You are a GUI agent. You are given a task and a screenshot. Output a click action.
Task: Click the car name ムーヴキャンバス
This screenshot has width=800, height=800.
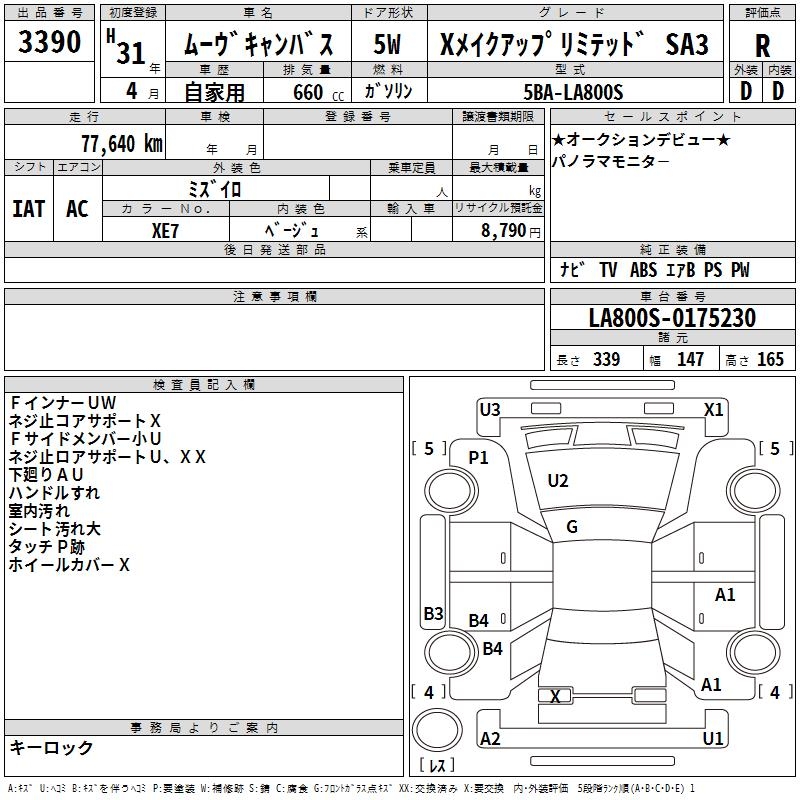coord(259,44)
